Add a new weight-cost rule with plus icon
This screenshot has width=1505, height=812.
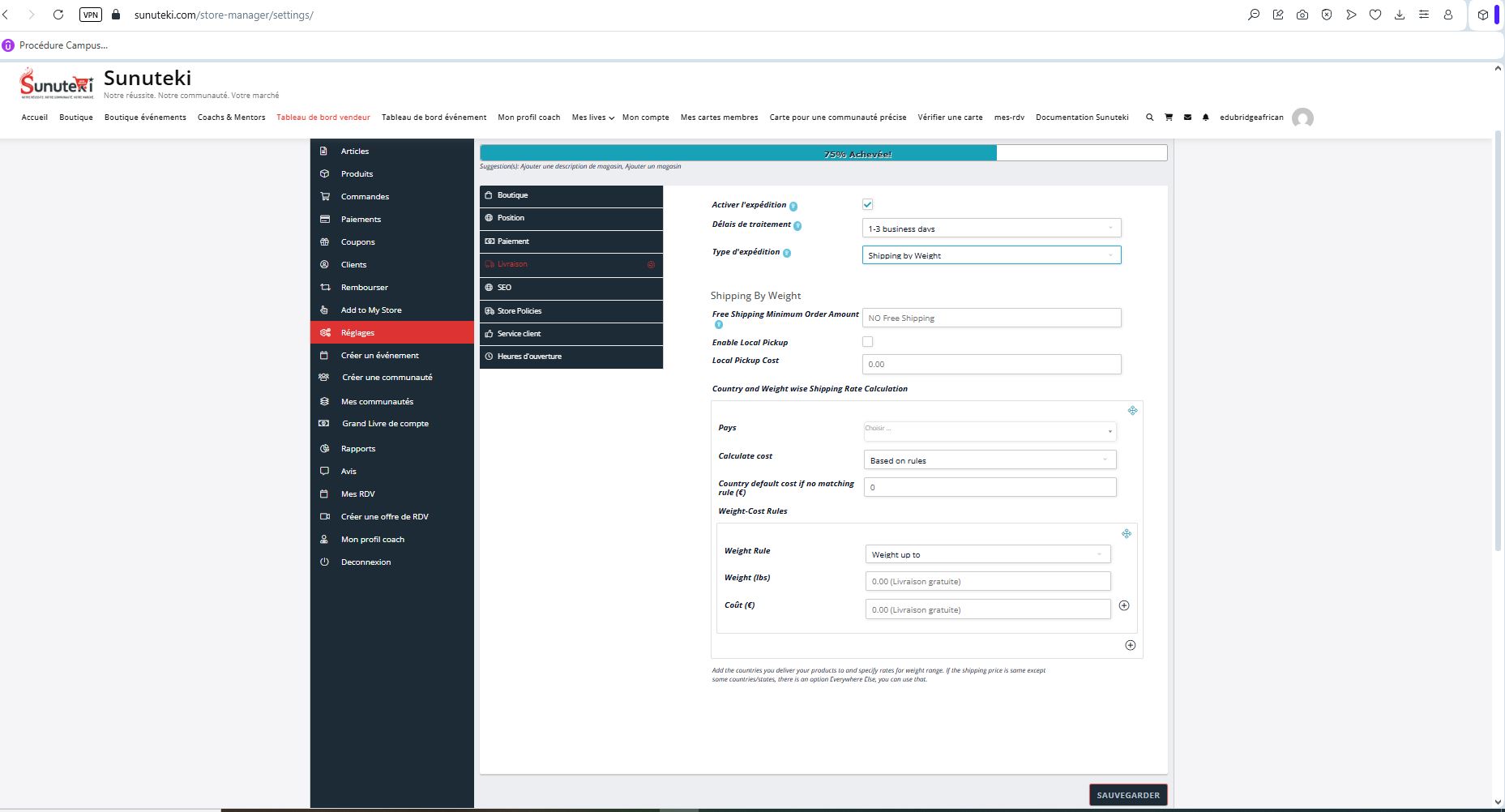[1124, 605]
